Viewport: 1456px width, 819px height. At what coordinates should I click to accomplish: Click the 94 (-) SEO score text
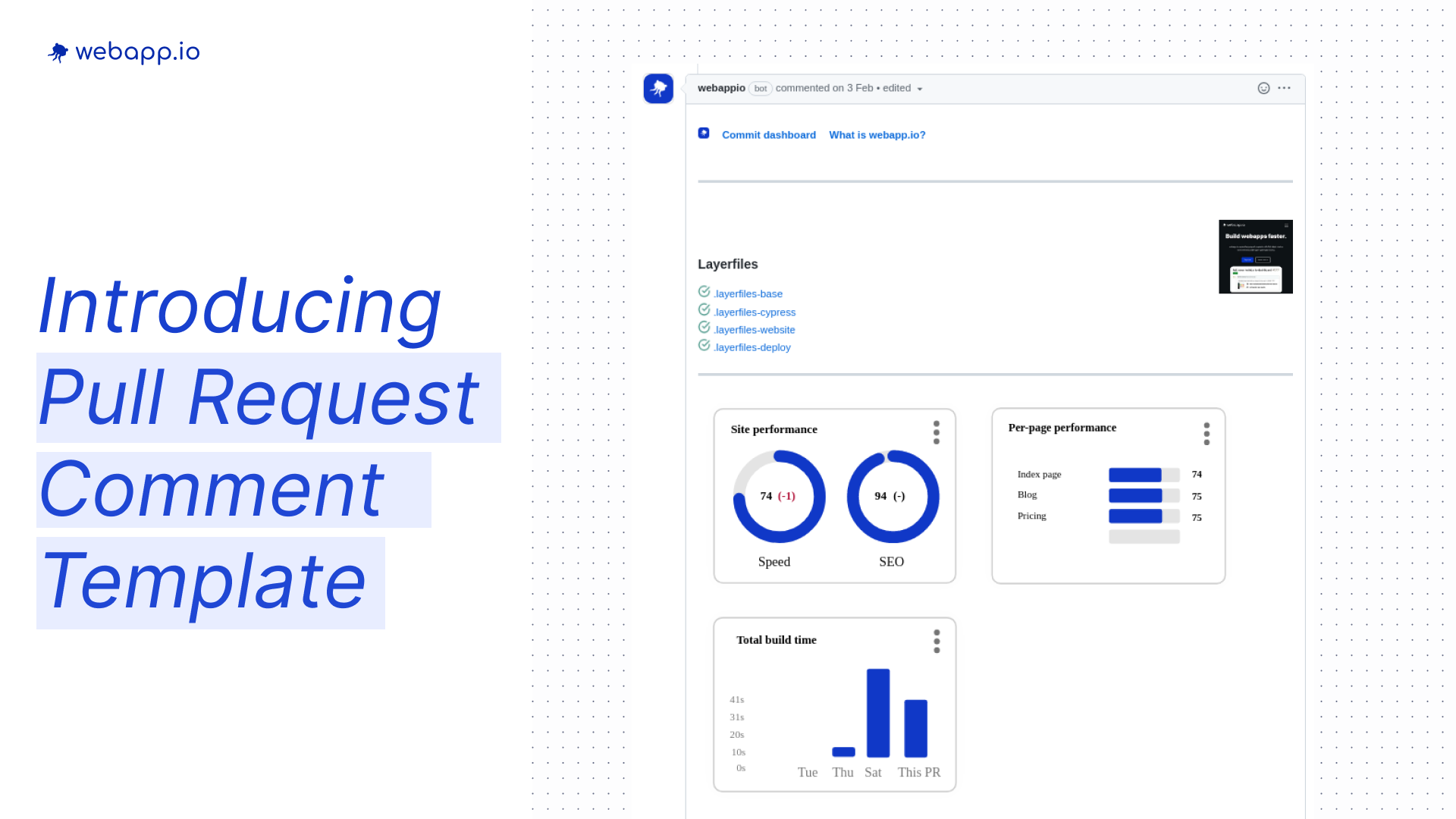890,496
